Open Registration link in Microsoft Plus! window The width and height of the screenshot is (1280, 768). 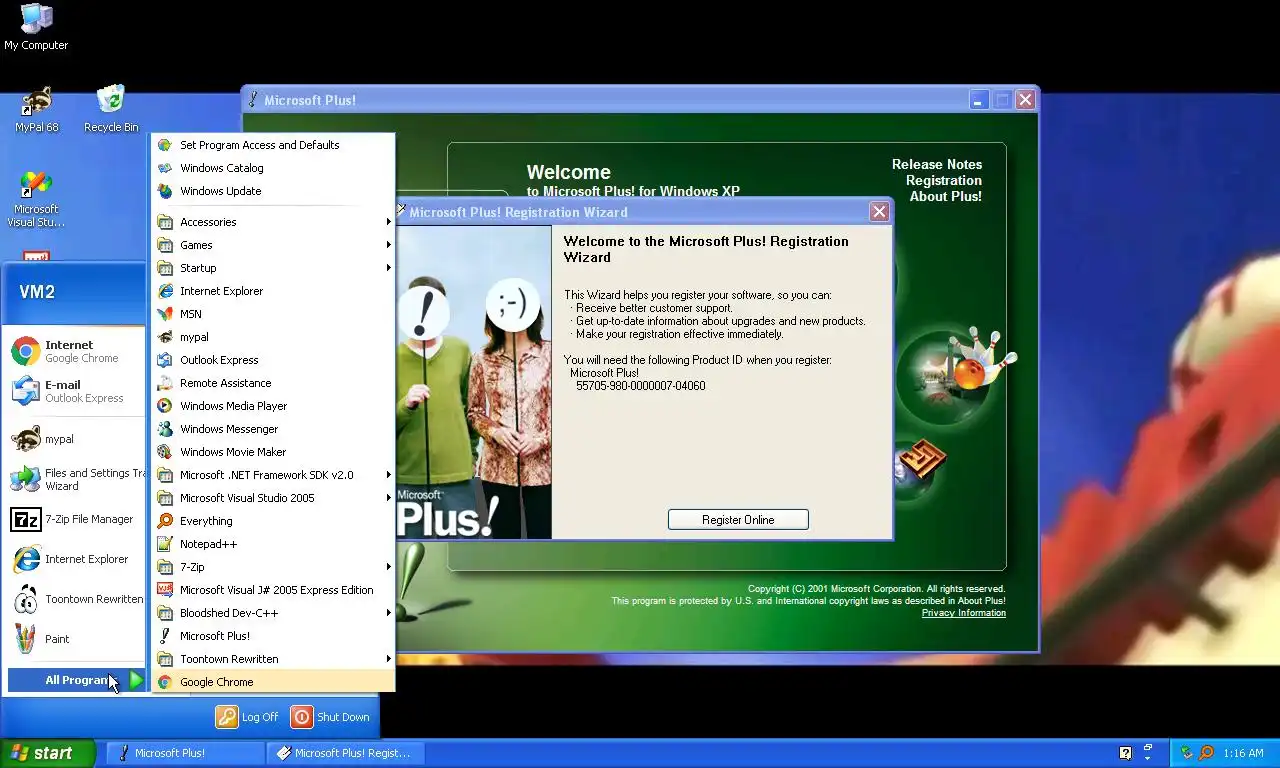pyautogui.click(x=944, y=180)
